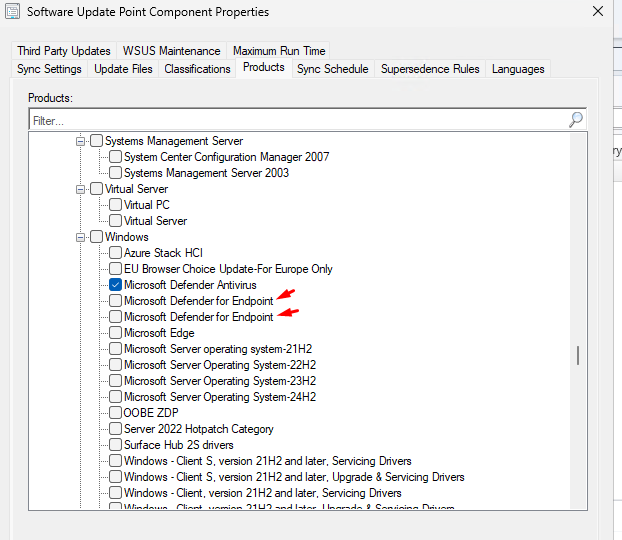
Task: Select the Update Files tab
Action: tap(123, 69)
